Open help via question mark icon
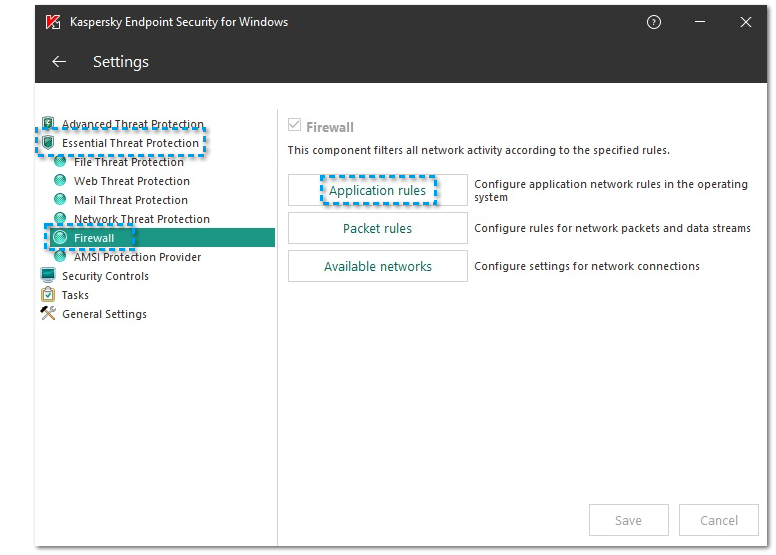Viewport: 776px width, 555px height. coord(654,22)
